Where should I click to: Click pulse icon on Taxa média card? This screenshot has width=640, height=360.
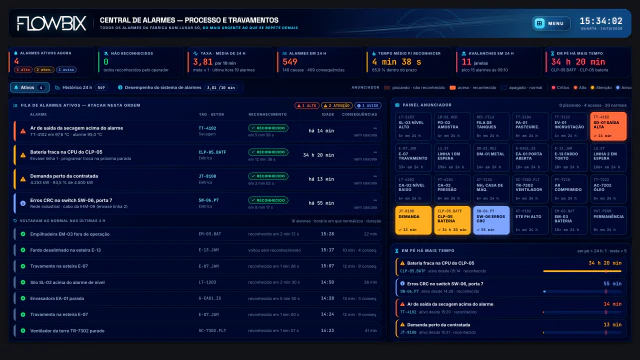pyautogui.click(x=195, y=53)
